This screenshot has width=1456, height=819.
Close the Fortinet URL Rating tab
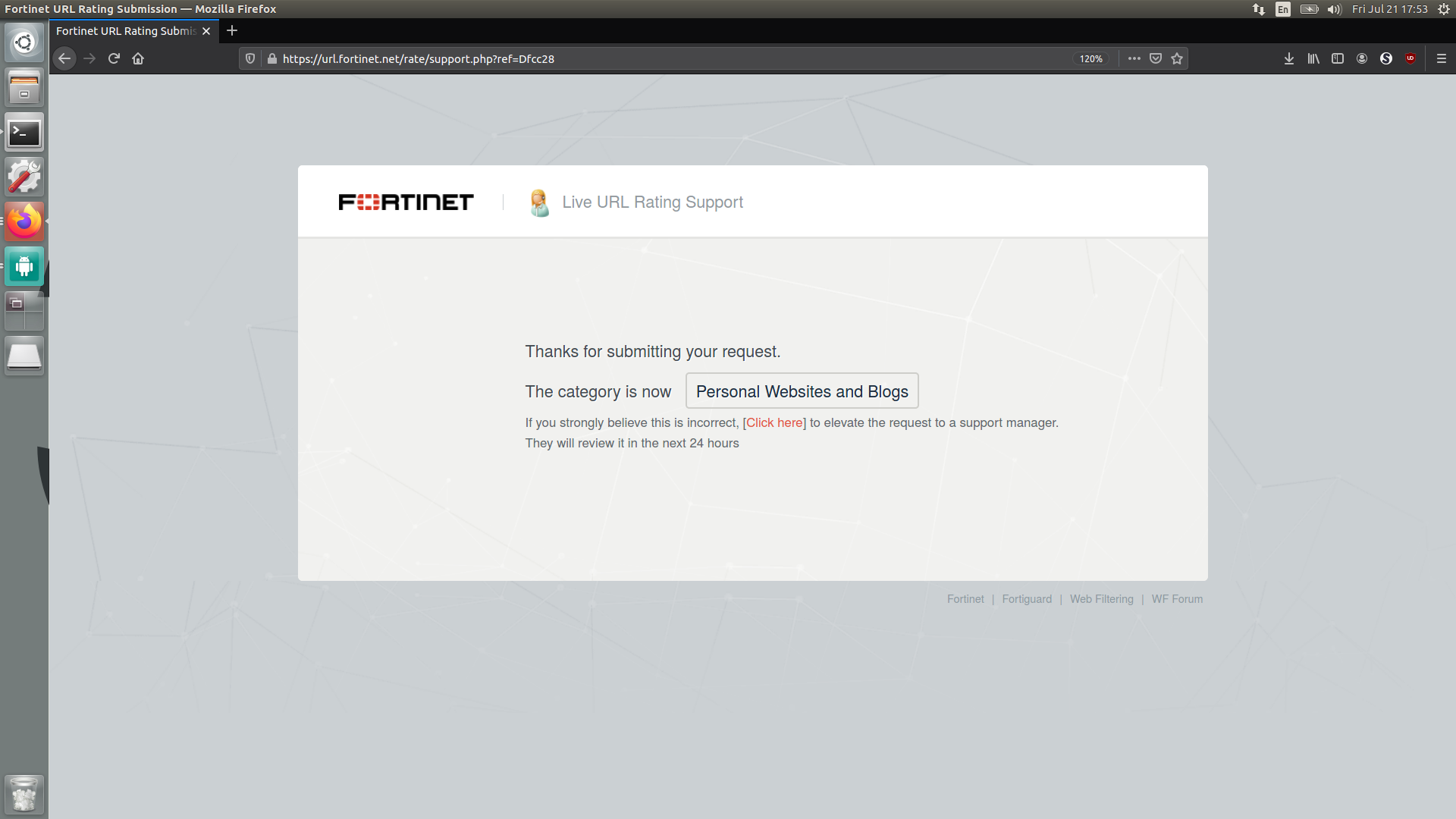[206, 31]
